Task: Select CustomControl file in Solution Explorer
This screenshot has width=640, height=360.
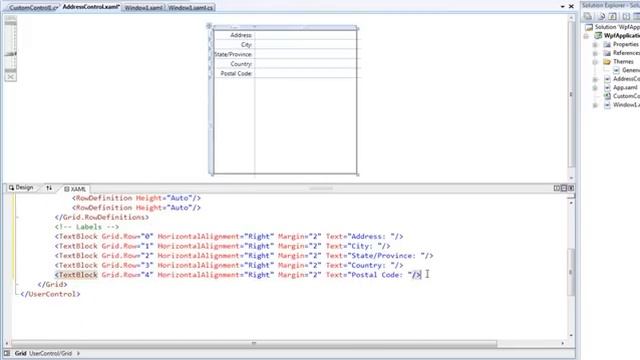Action: pos(626,96)
